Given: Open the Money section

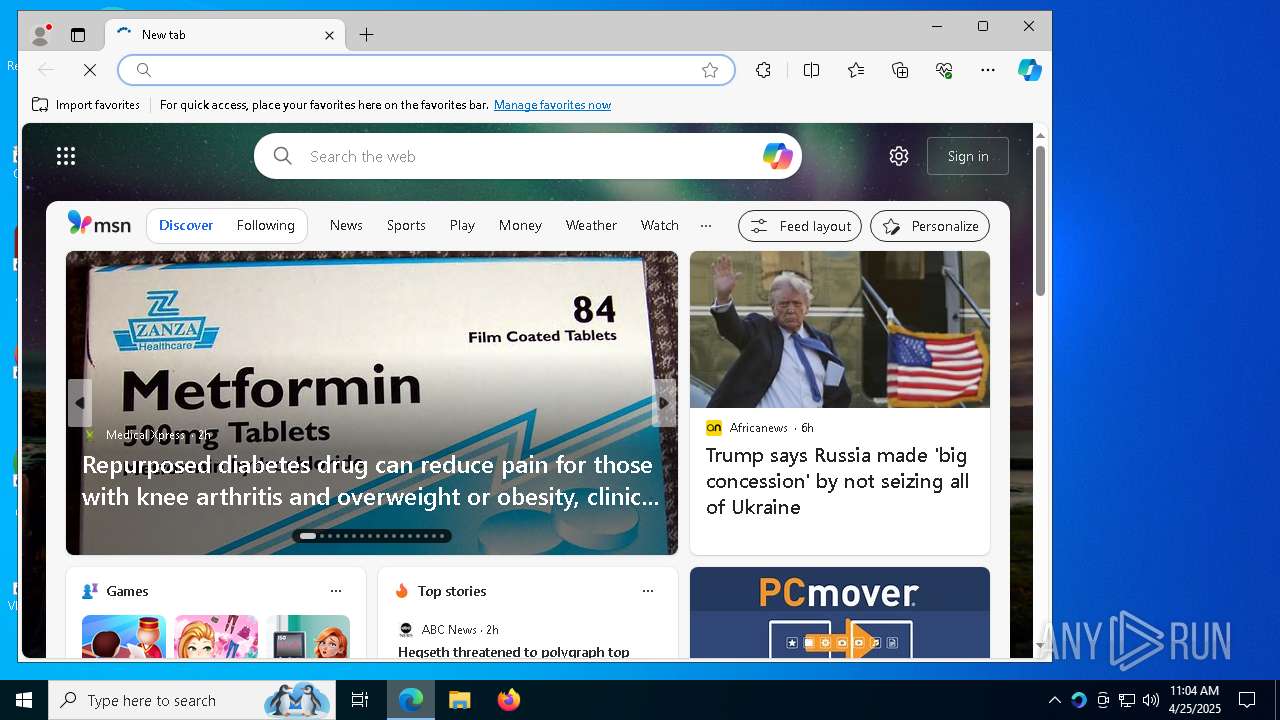Looking at the screenshot, I should click(x=520, y=226).
